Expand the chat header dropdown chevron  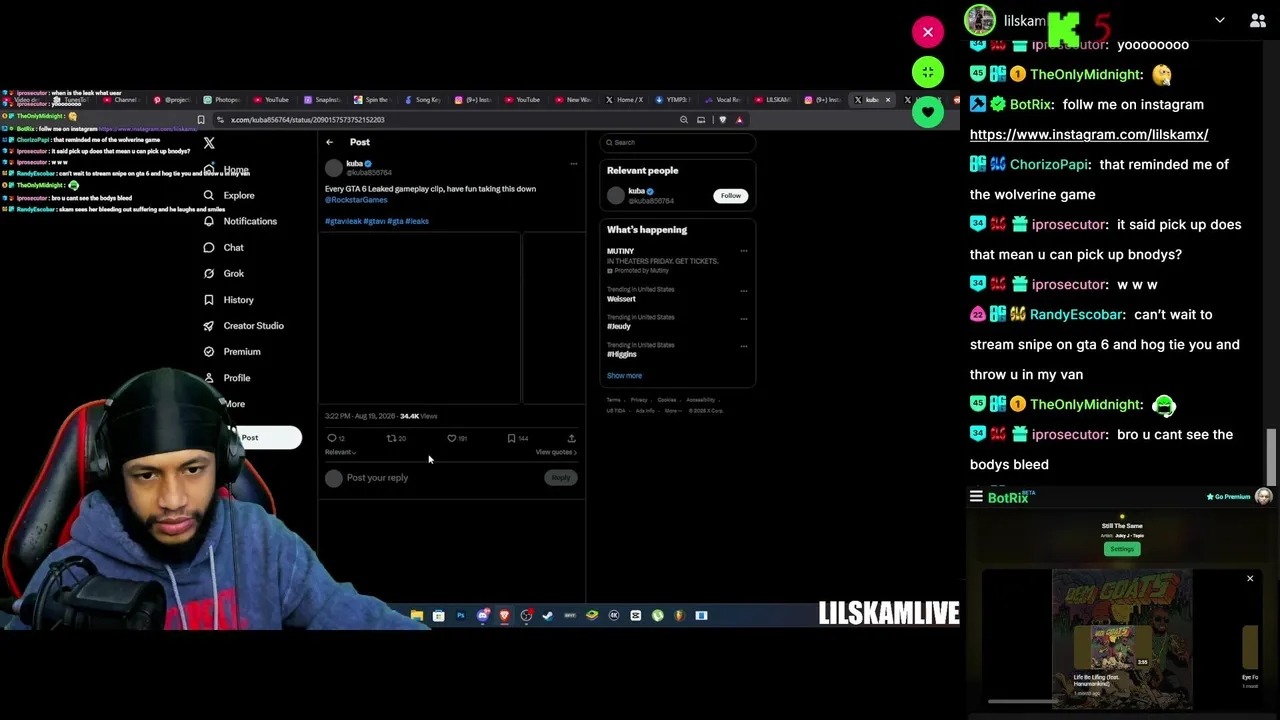tap(1220, 20)
